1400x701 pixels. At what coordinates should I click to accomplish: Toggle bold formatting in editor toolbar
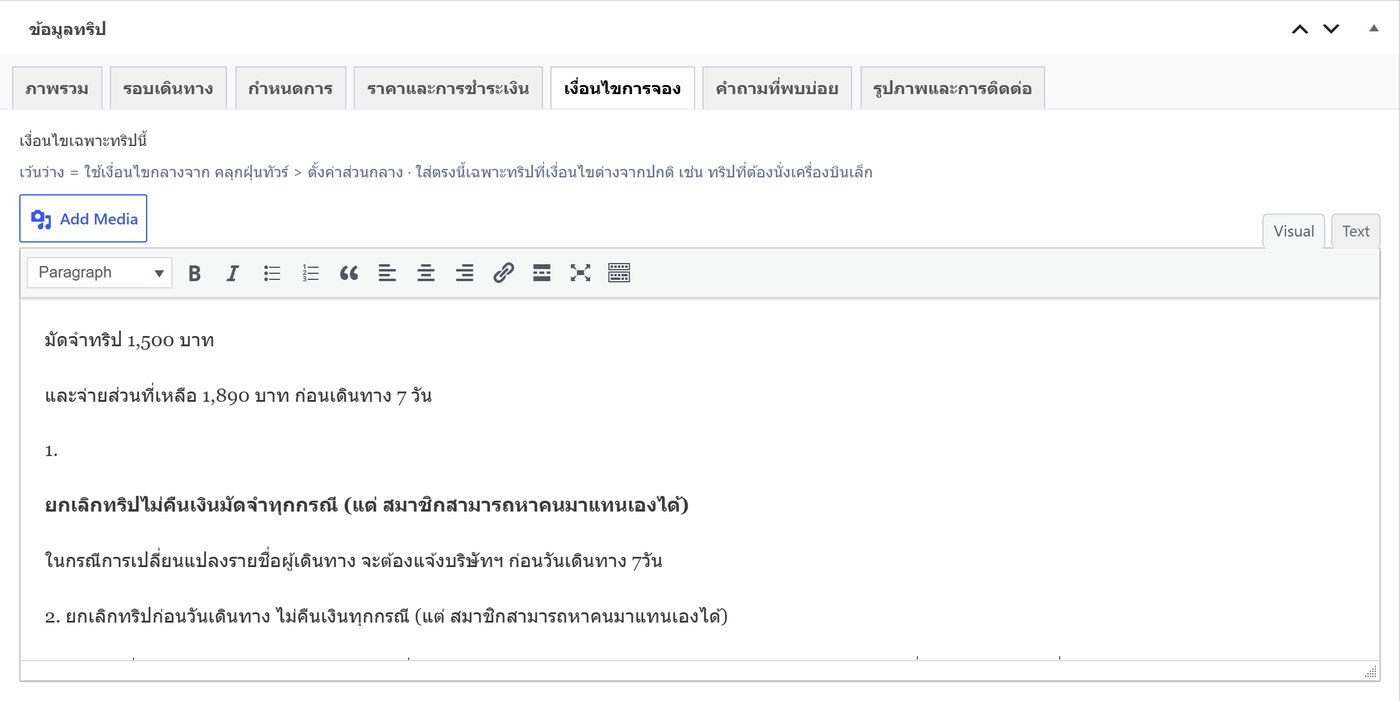pyautogui.click(x=195, y=273)
